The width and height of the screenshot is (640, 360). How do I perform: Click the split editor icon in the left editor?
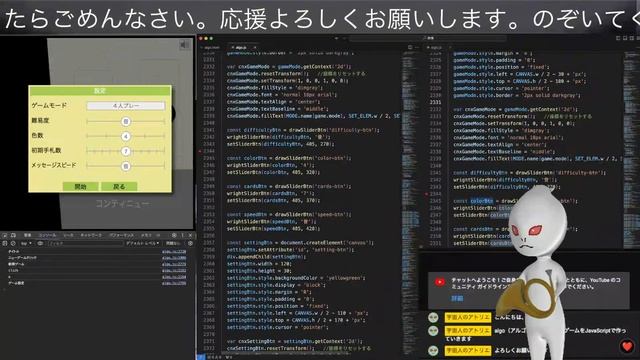tap(410, 48)
